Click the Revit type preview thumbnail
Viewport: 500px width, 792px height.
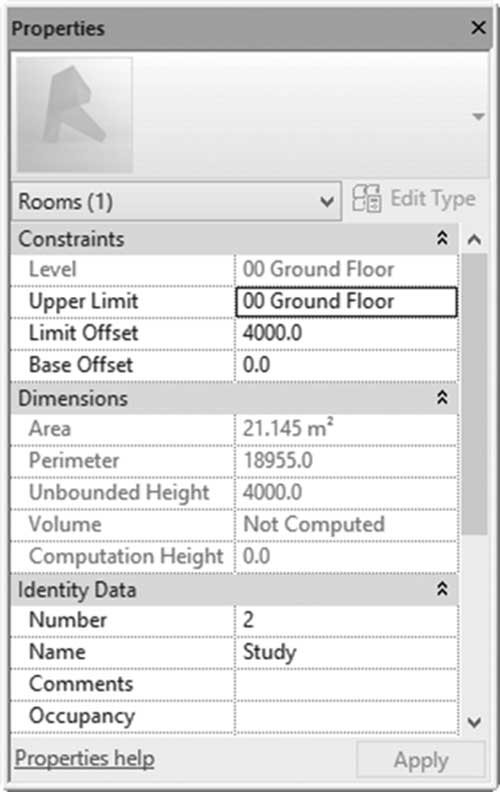tap(75, 115)
